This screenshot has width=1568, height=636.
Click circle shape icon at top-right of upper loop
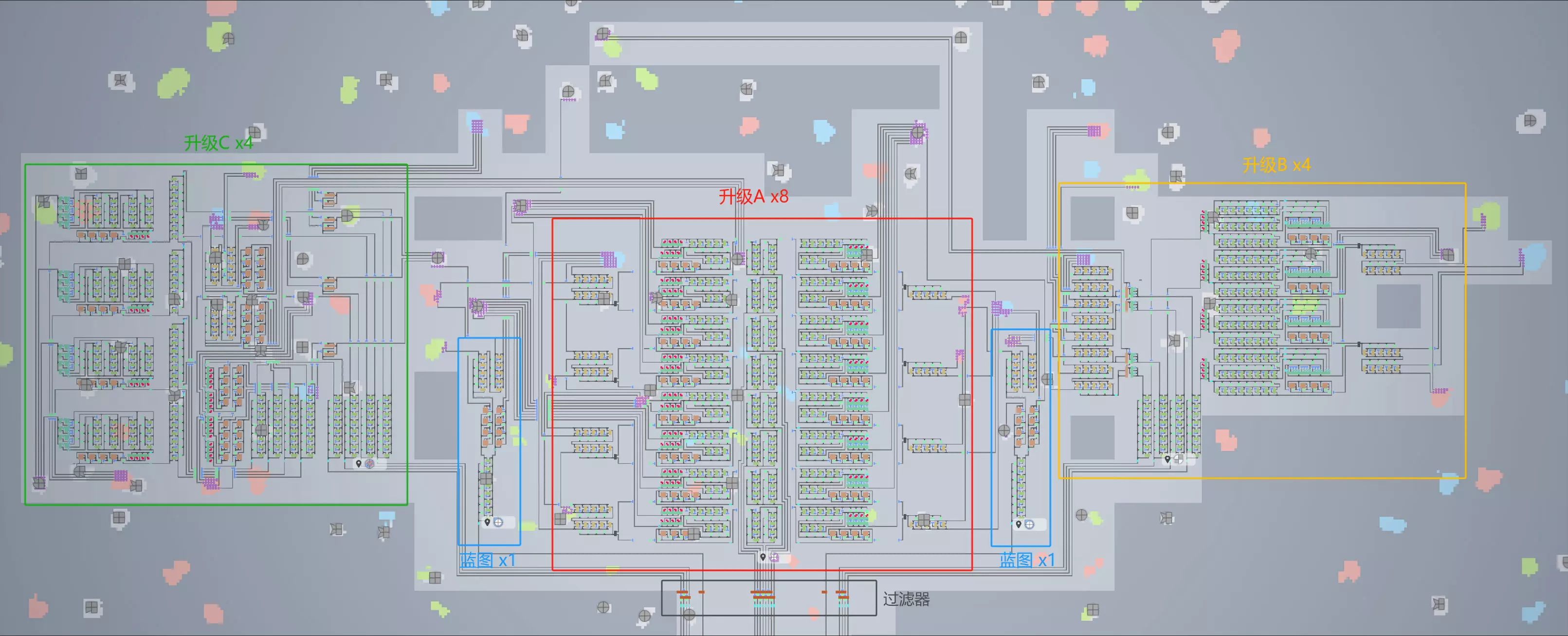point(961,38)
